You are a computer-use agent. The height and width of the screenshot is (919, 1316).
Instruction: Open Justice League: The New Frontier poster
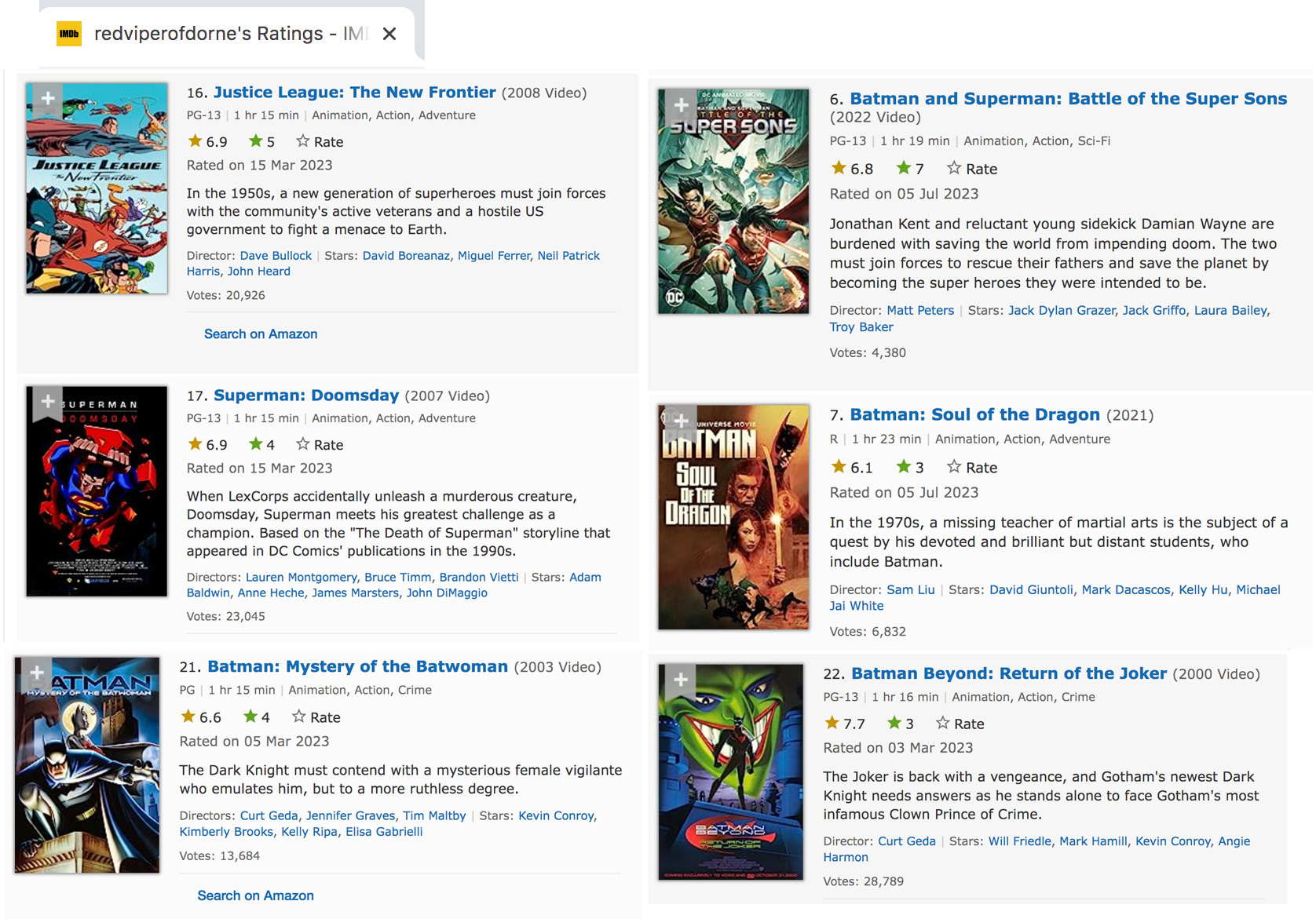pyautogui.click(x=97, y=188)
